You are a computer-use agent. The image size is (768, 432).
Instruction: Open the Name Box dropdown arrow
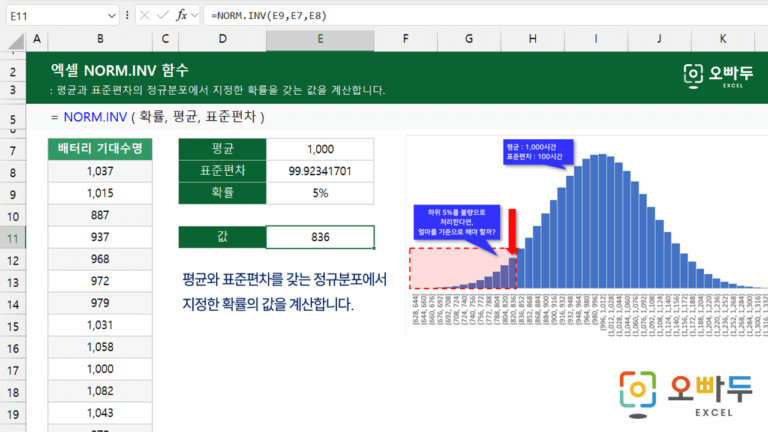click(x=111, y=16)
